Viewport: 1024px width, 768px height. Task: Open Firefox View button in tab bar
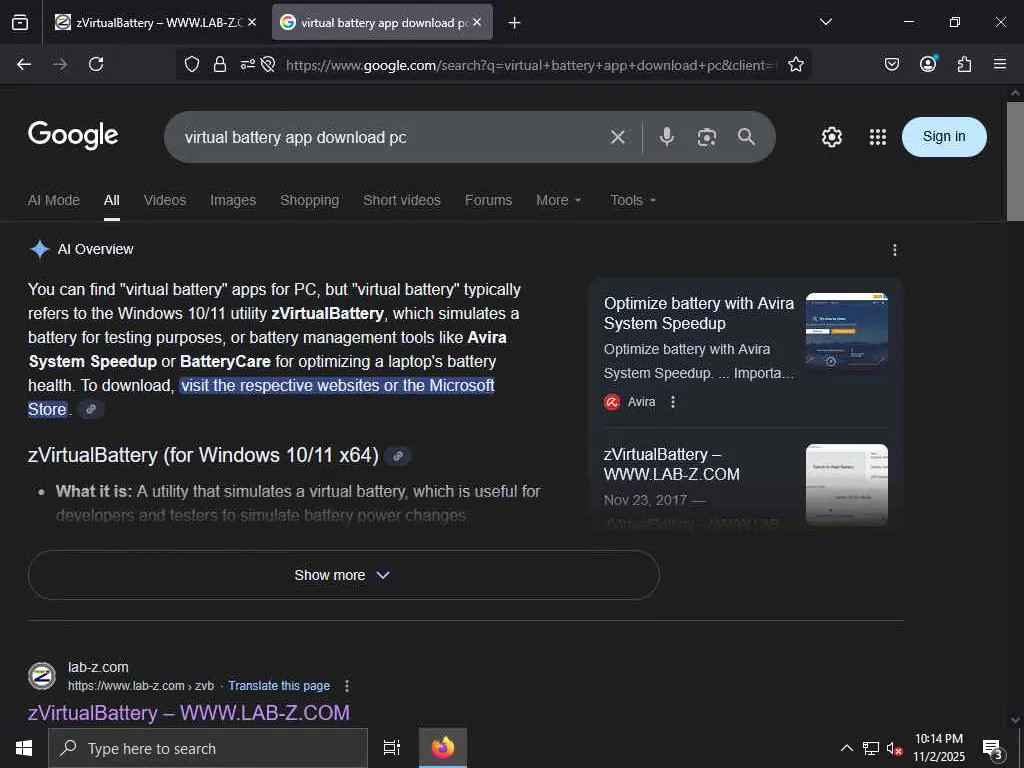coord(20,22)
